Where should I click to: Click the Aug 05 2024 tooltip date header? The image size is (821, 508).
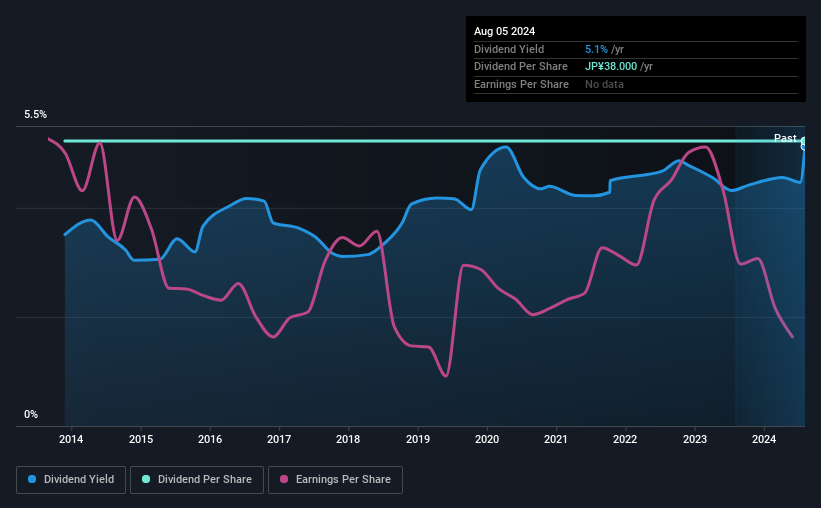pyautogui.click(x=504, y=31)
